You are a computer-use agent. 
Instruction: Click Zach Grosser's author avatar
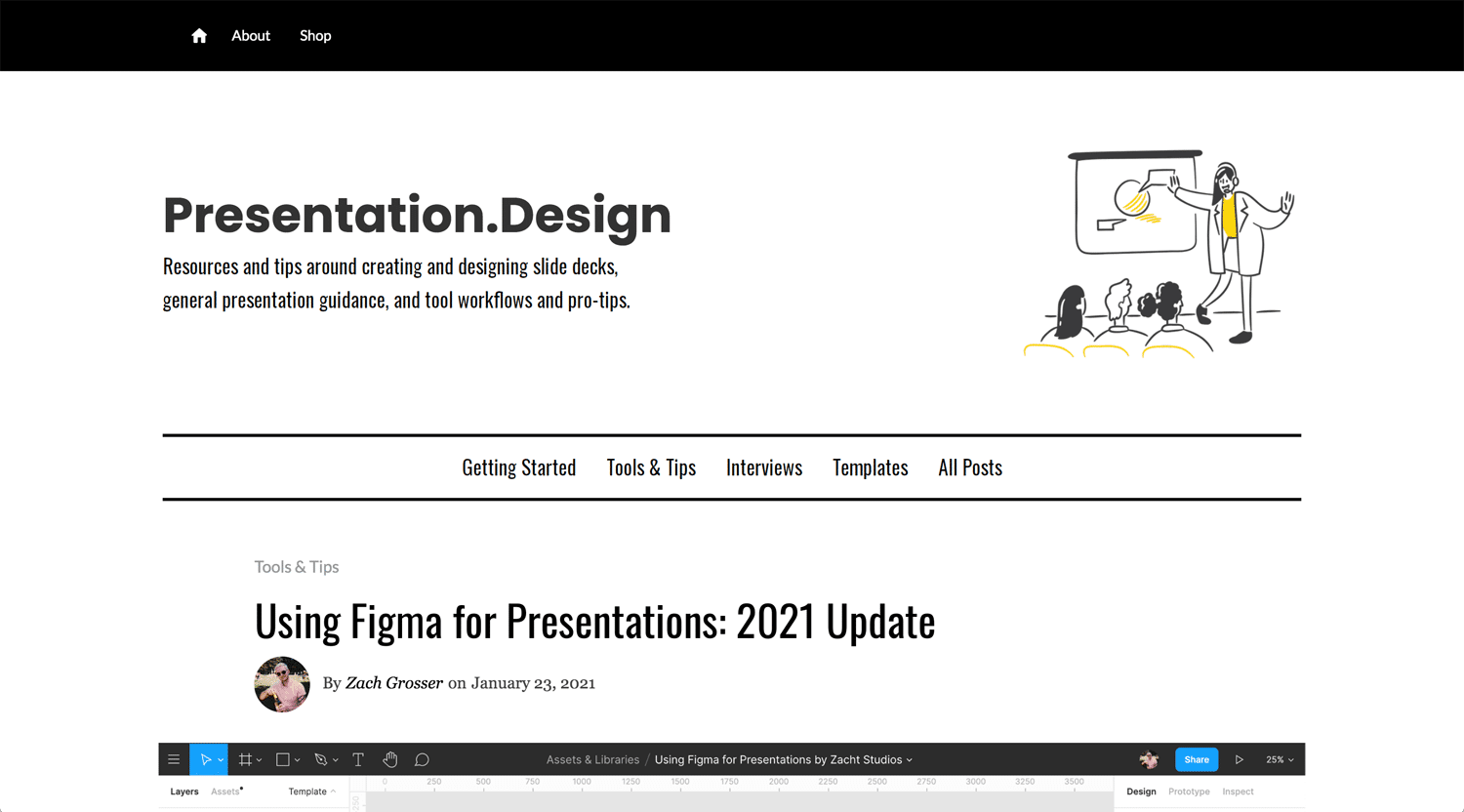coord(282,684)
